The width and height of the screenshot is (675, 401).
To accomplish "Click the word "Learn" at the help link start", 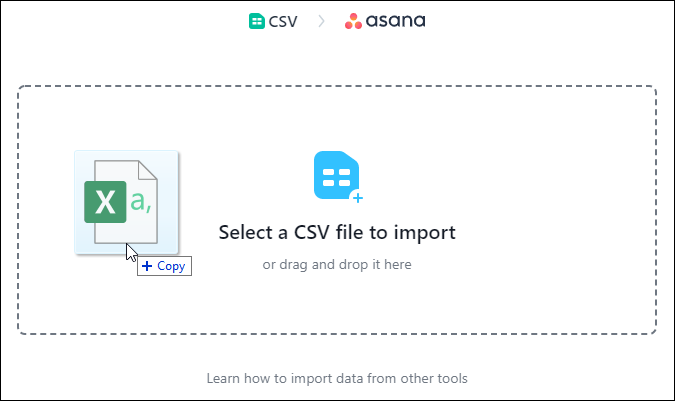I will pos(223,379).
